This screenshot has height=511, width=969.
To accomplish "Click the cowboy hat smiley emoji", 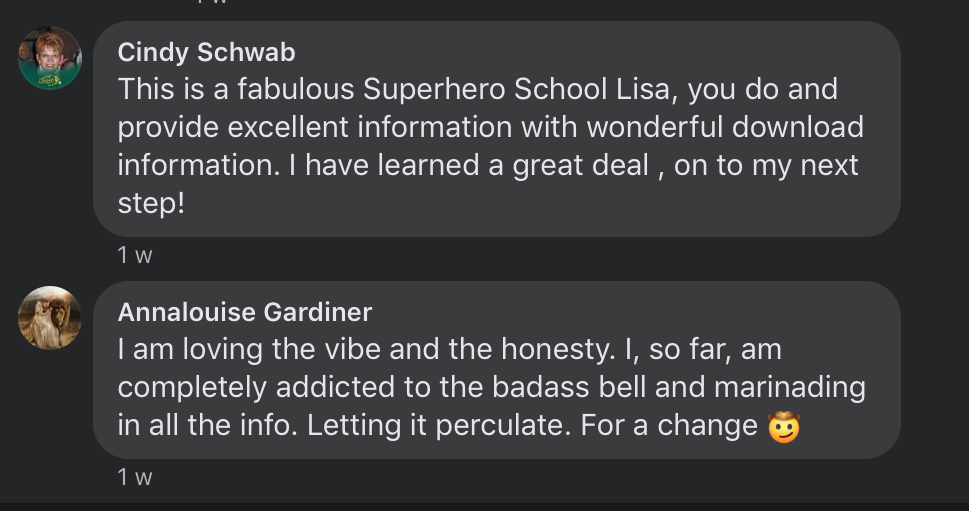I will coord(785,427).
